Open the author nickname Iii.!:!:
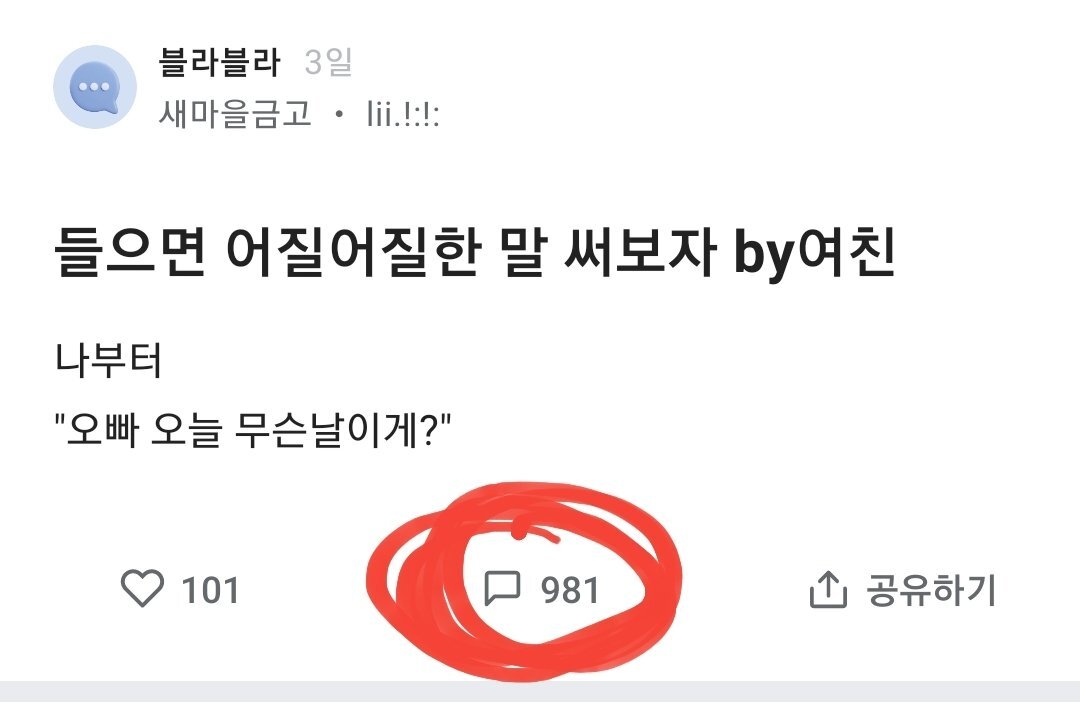This screenshot has height=715, width=1080. [403, 114]
